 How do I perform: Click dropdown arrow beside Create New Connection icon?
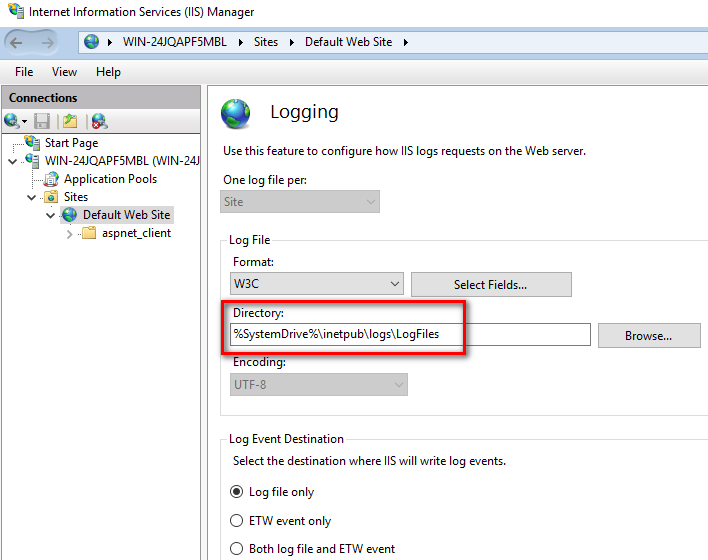(x=24, y=121)
